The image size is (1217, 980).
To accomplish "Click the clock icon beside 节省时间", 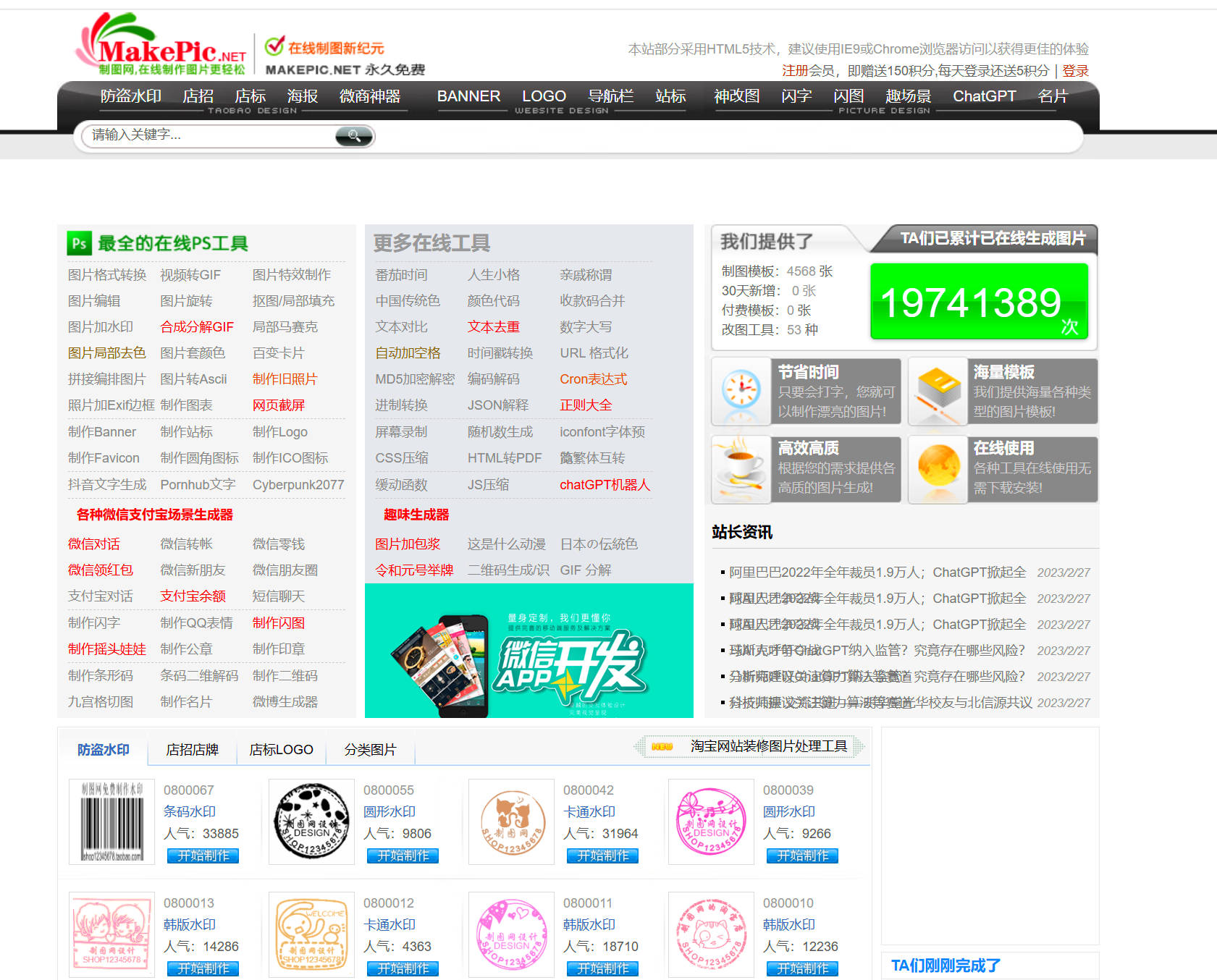I will point(741,391).
